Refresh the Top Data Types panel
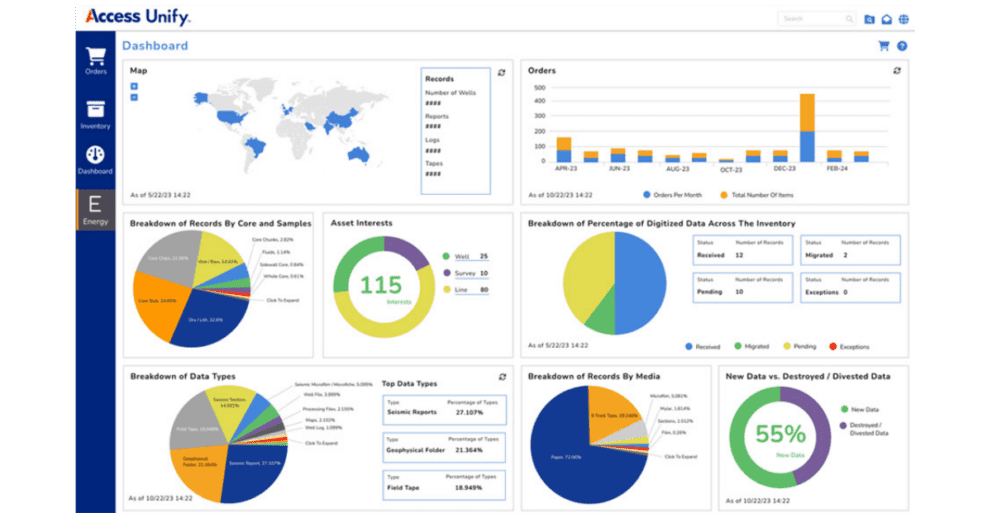992x518 pixels. (502, 377)
